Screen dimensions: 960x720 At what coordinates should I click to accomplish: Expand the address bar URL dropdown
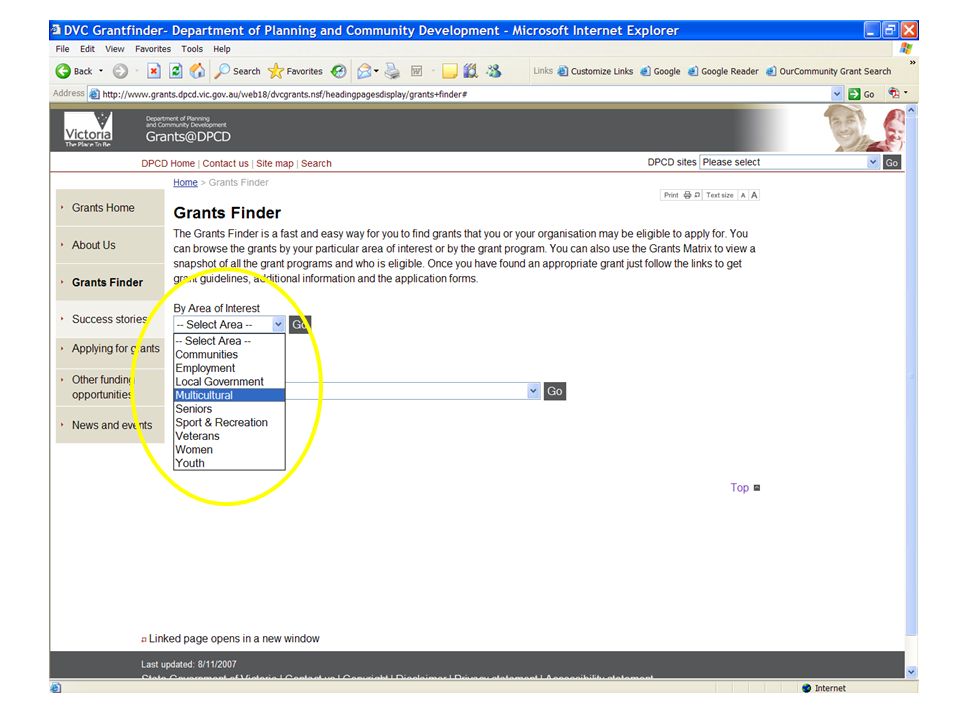point(837,94)
